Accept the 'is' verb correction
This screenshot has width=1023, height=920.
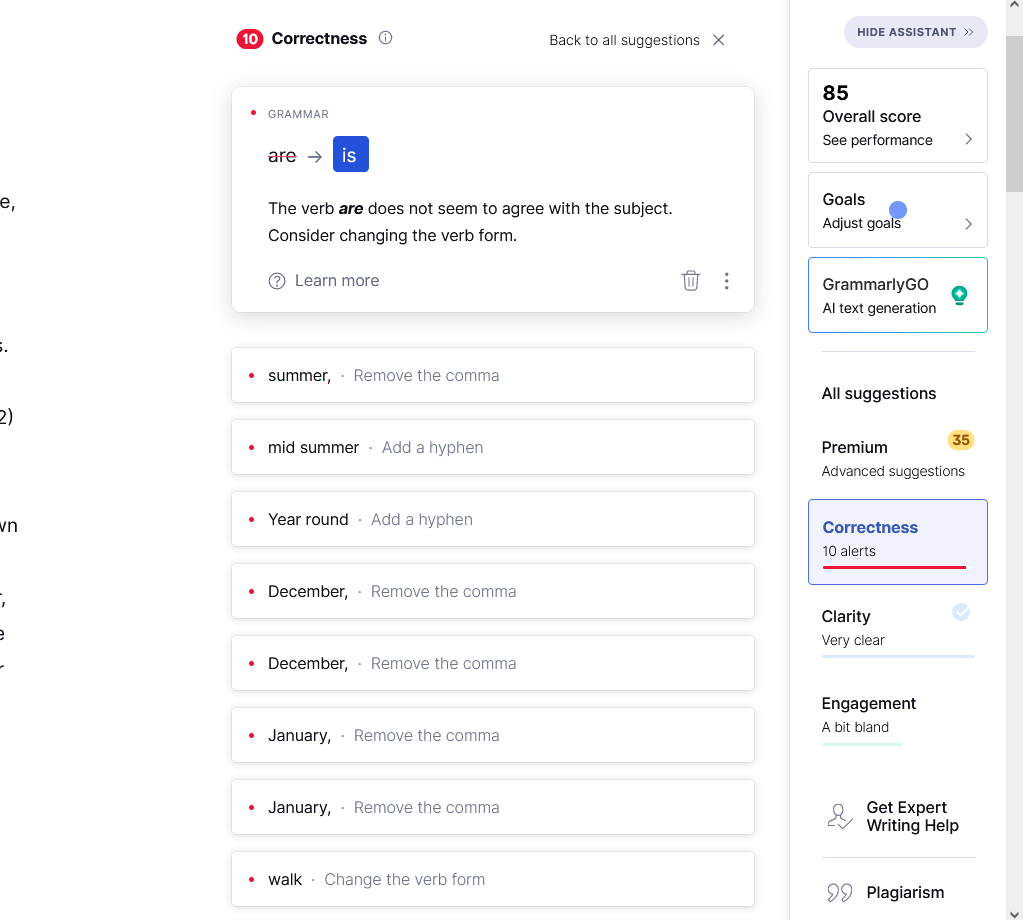[350, 155]
